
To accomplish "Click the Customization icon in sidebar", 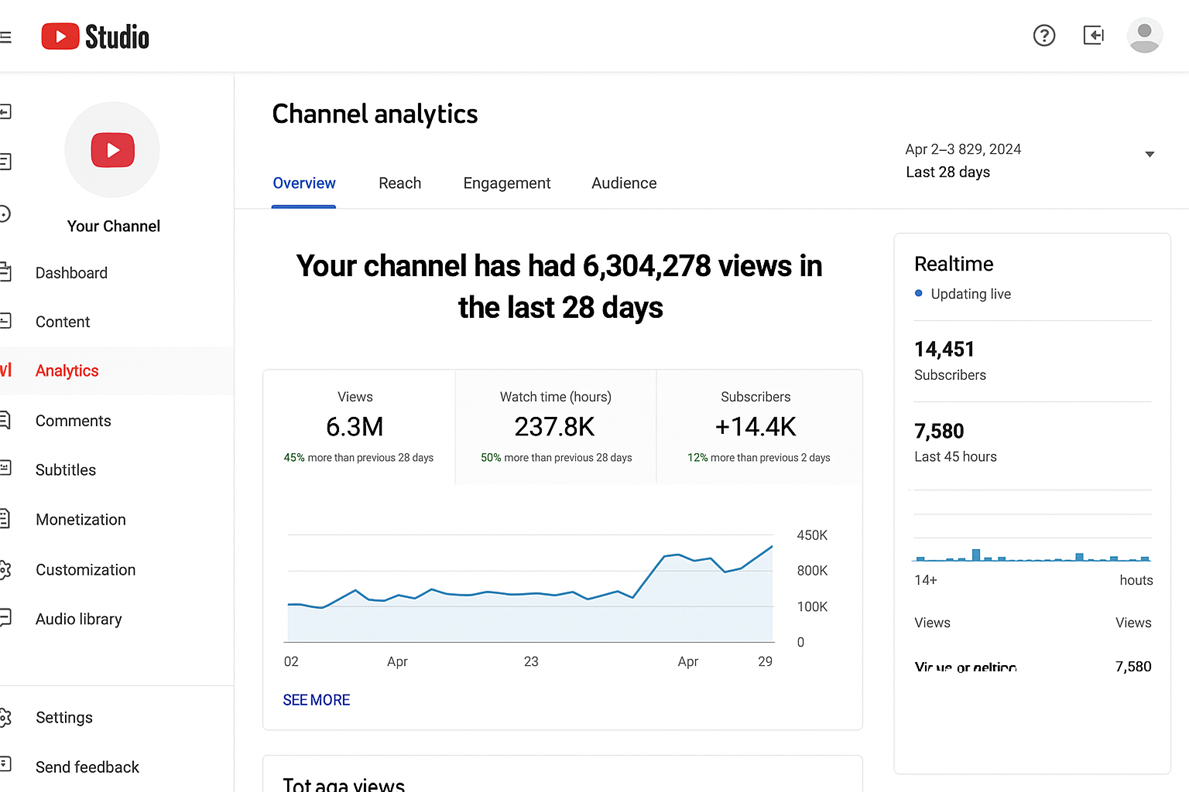I will pyautogui.click(x=6, y=569).
